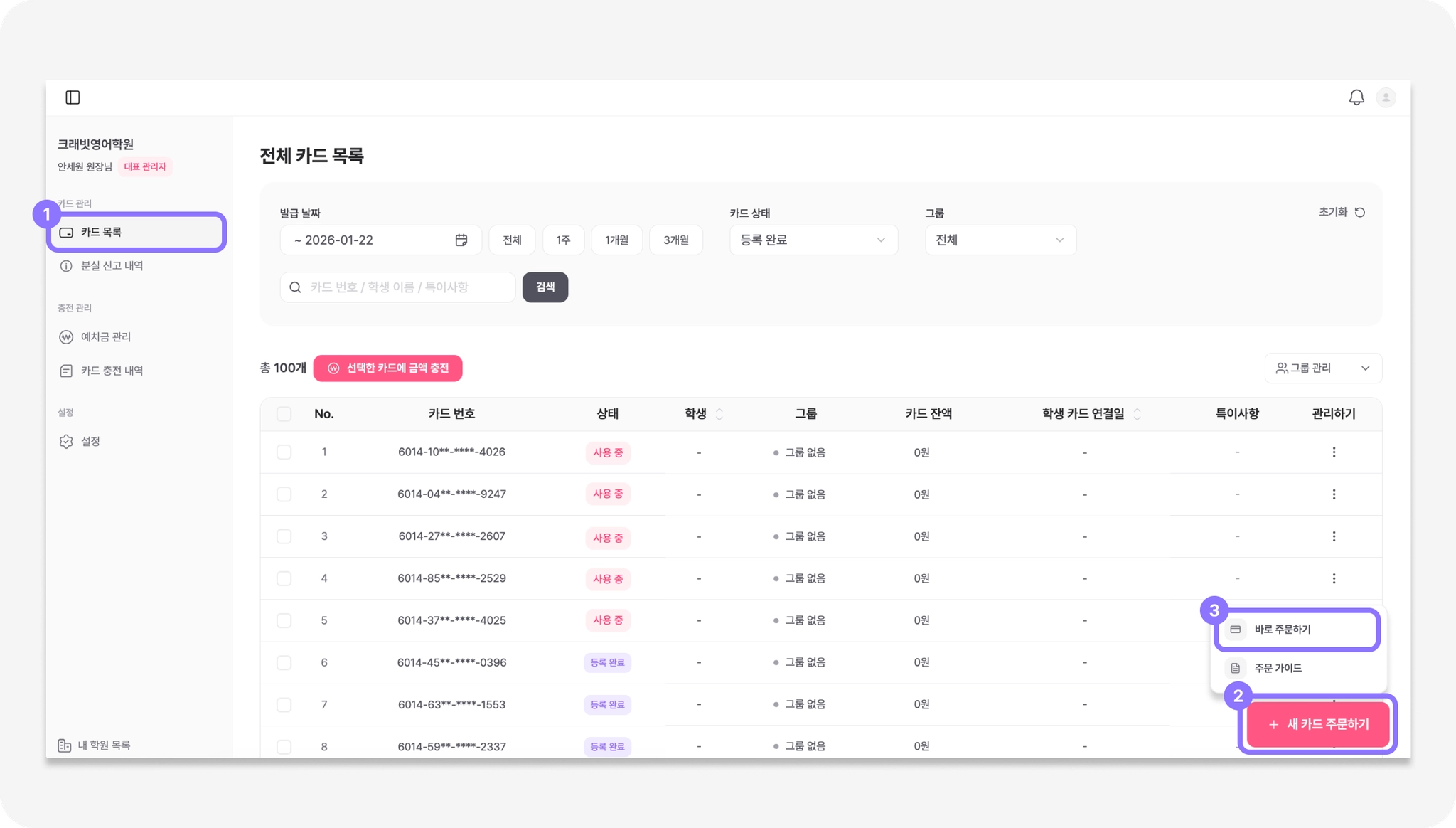The height and width of the screenshot is (828, 1456).
Task: Sort by 학생 카드 연결일 column arrows
Action: (x=1137, y=414)
